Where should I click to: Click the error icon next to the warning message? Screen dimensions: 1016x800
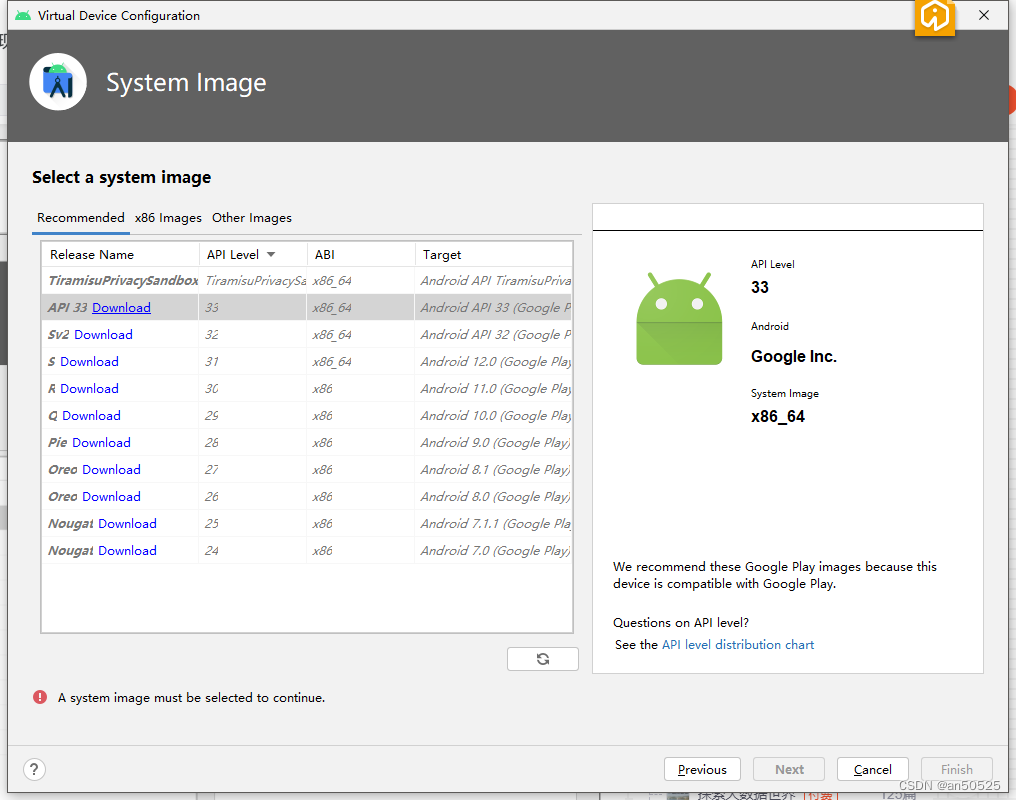(39, 697)
